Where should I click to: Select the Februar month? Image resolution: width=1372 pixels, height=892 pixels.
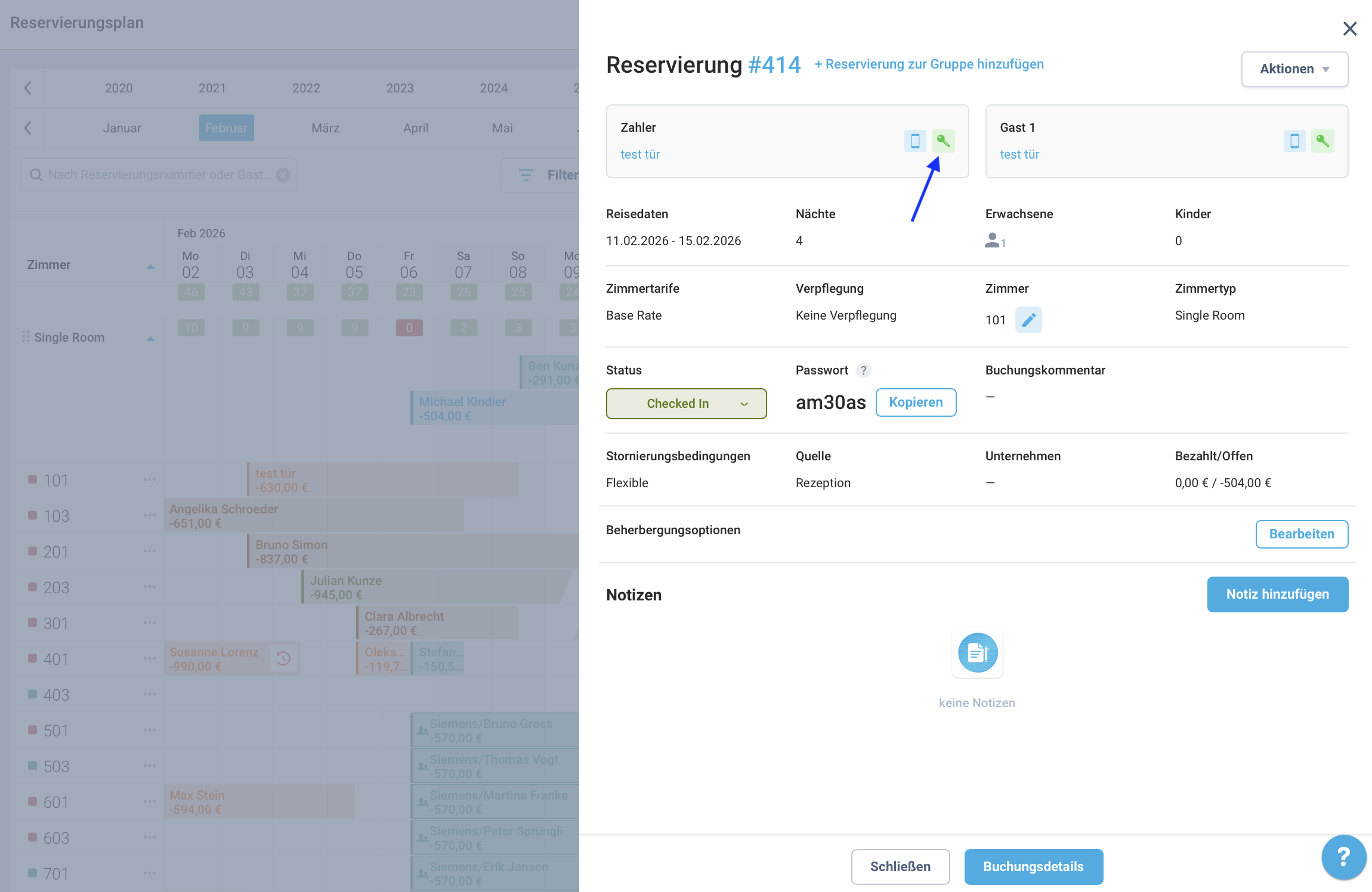tap(226, 128)
